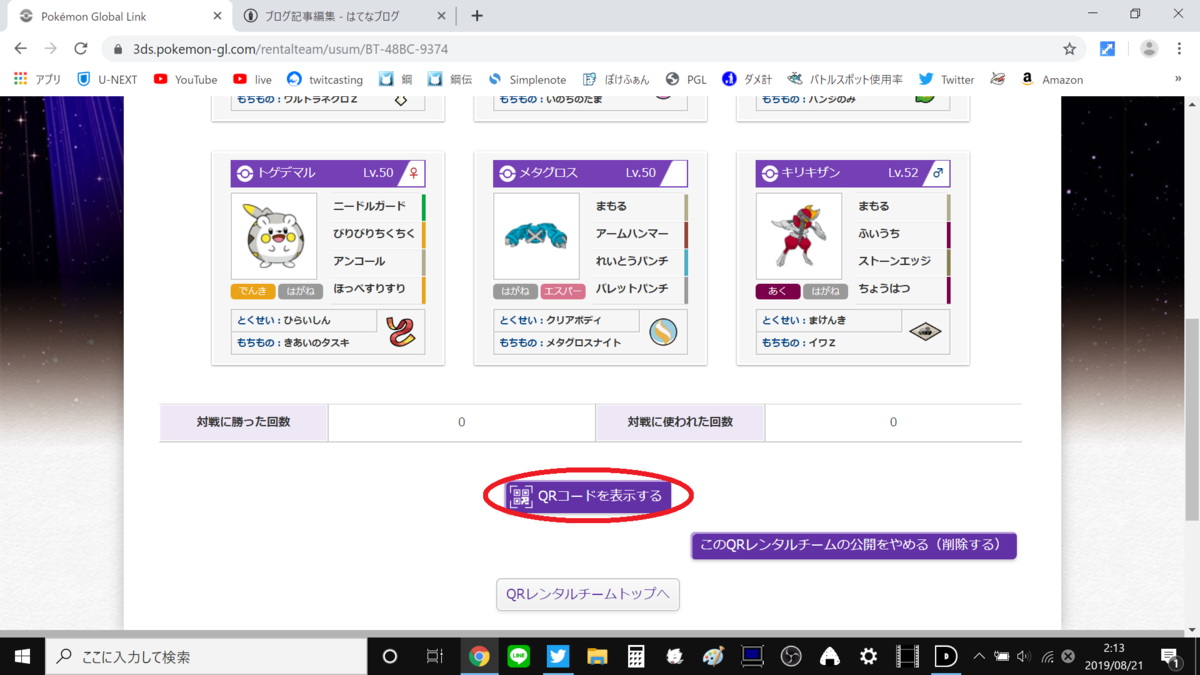Screen dimensions: 1200x675
Task: Open the PGL bookmark
Action: [686, 79]
